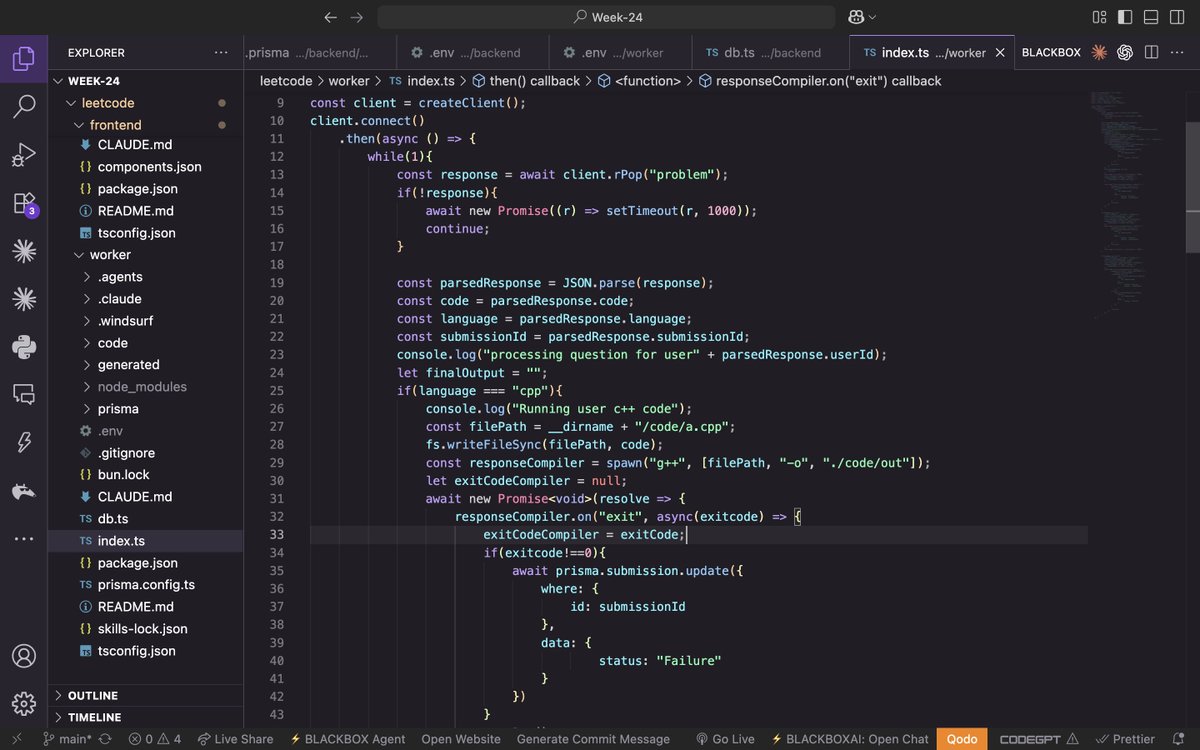Click then() callback breadcrumb
The height and width of the screenshot is (750, 1200).
pyautogui.click(x=525, y=81)
